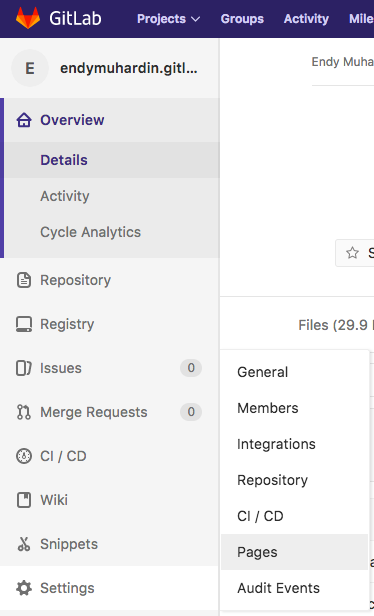Viewport: 374px width, 616px height.
Task: Click the Wiki book icon
Action: (x=24, y=500)
